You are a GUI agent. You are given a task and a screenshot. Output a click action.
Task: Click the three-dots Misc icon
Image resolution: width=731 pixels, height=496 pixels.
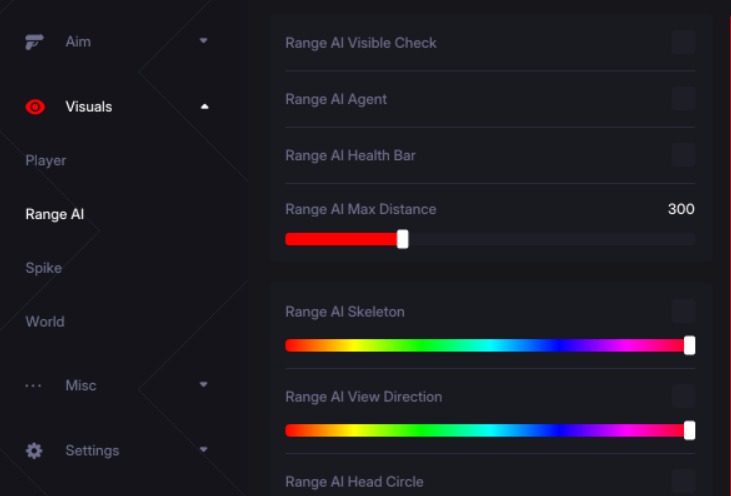[x=34, y=386]
